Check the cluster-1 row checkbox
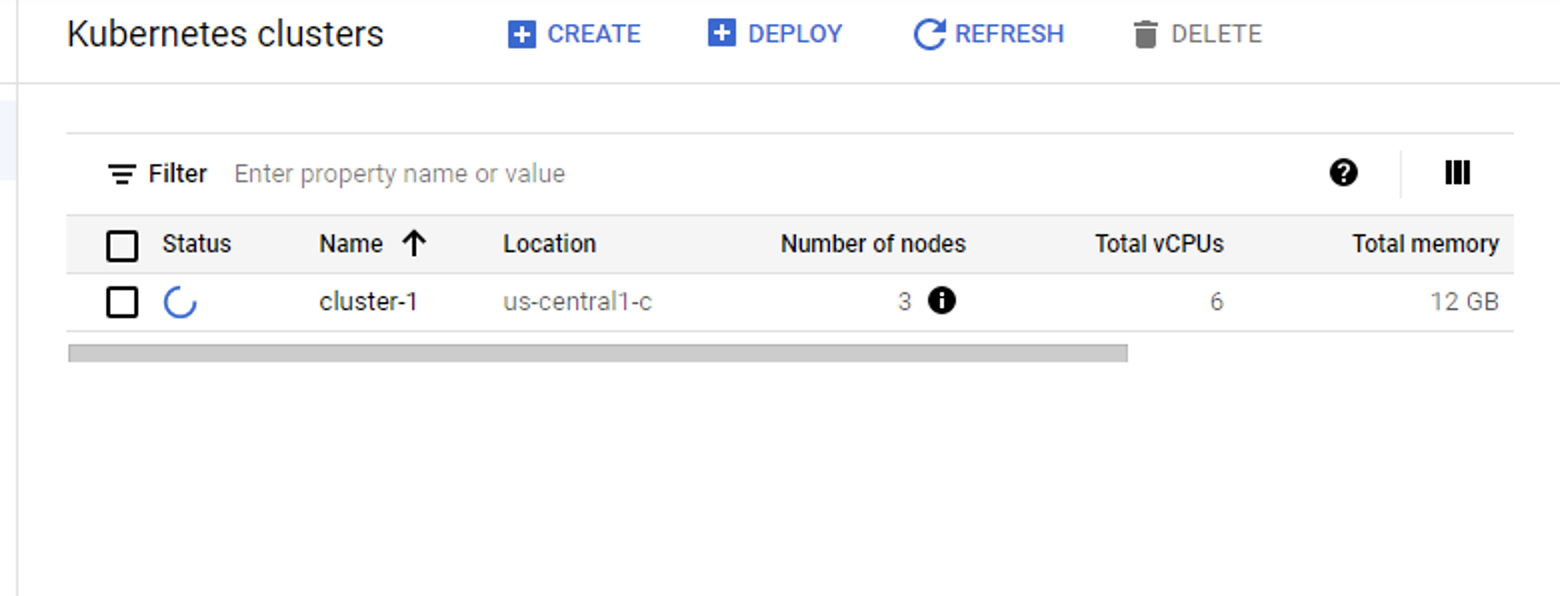The height and width of the screenshot is (596, 1560). [x=122, y=302]
